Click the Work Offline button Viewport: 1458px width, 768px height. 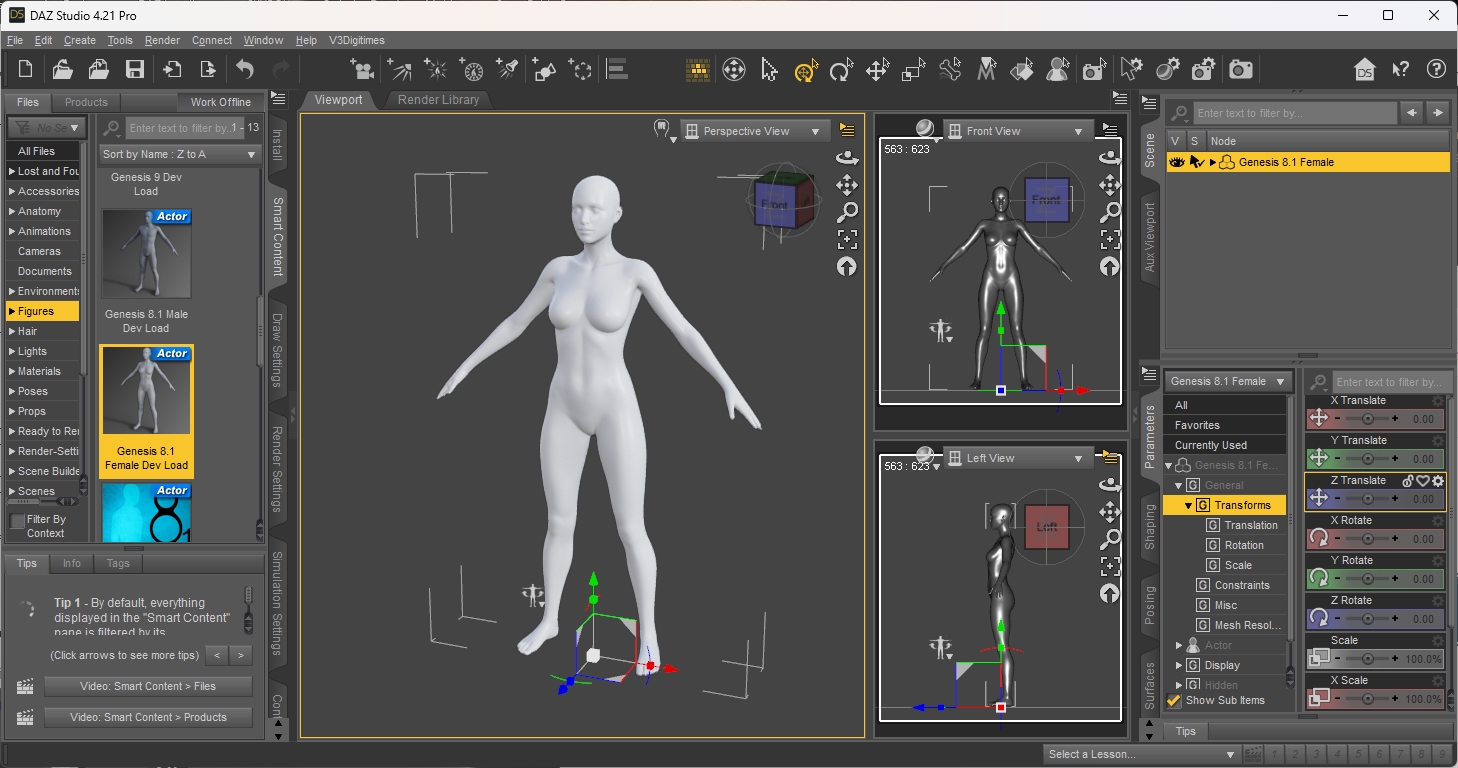(221, 102)
